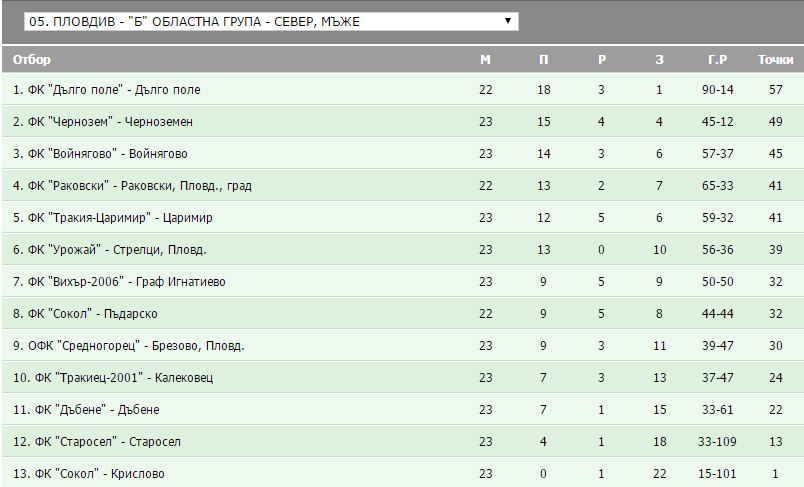Select ФК "Чернозем" - Черноземен team
804x487 pixels.
(103, 122)
